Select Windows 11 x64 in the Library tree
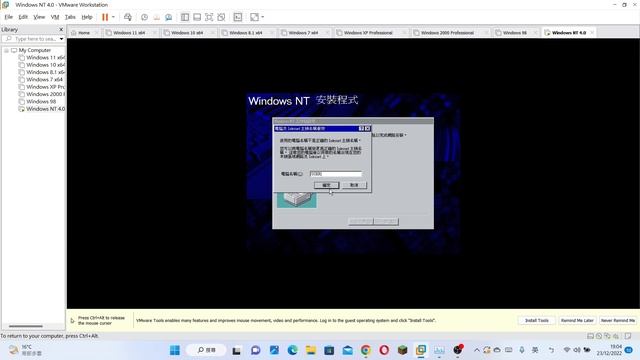640x360 pixels. tap(41, 58)
